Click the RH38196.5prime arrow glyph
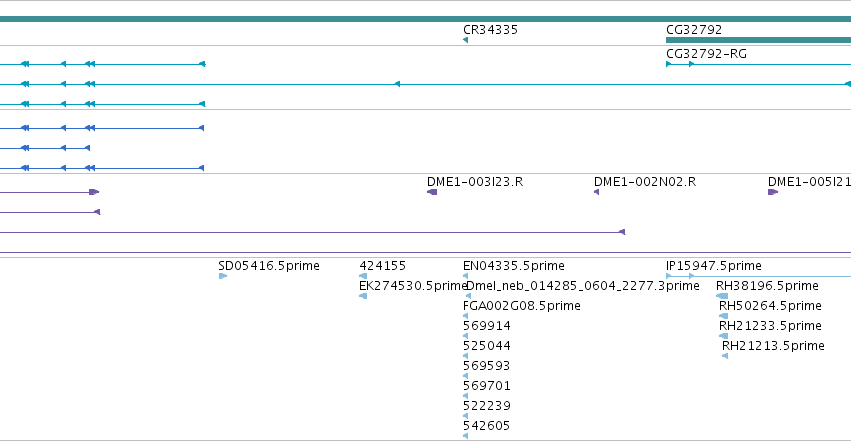The height and width of the screenshot is (441, 851). [722, 296]
